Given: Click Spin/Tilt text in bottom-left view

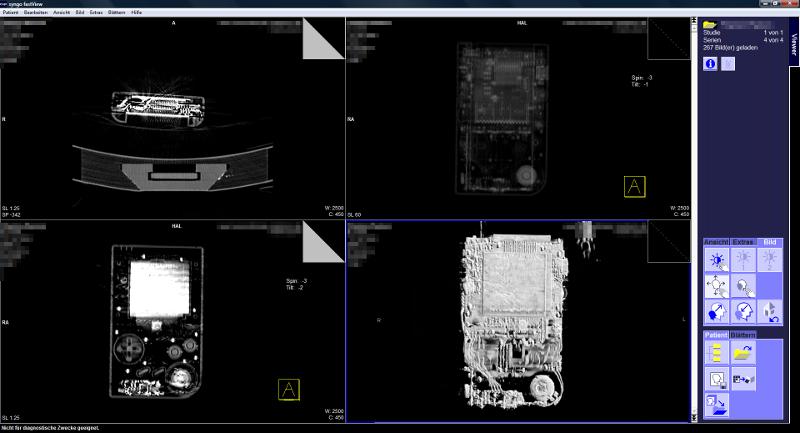Looking at the screenshot, I should click(296, 284).
